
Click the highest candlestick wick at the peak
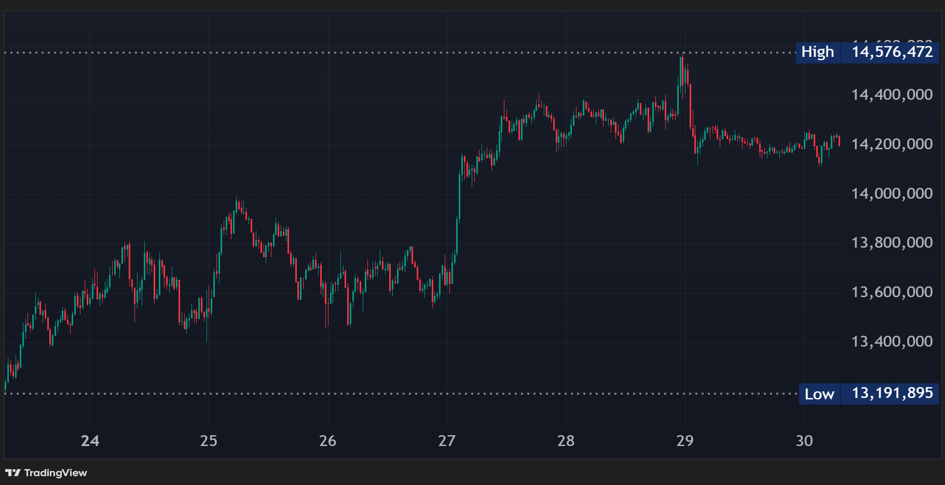coord(682,60)
